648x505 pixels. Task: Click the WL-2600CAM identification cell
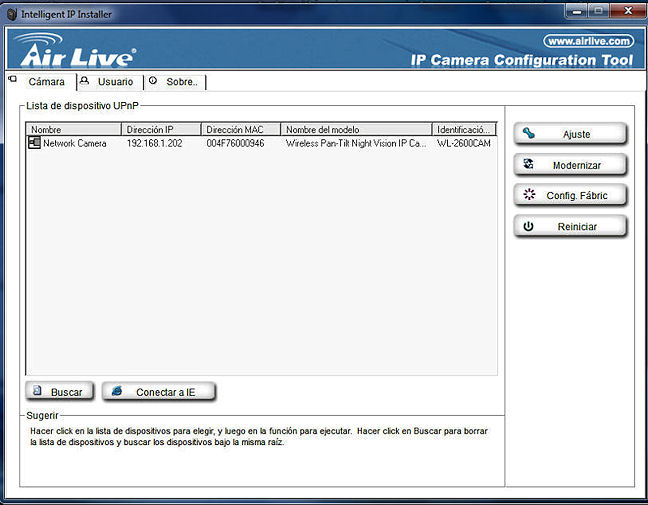[x=464, y=143]
